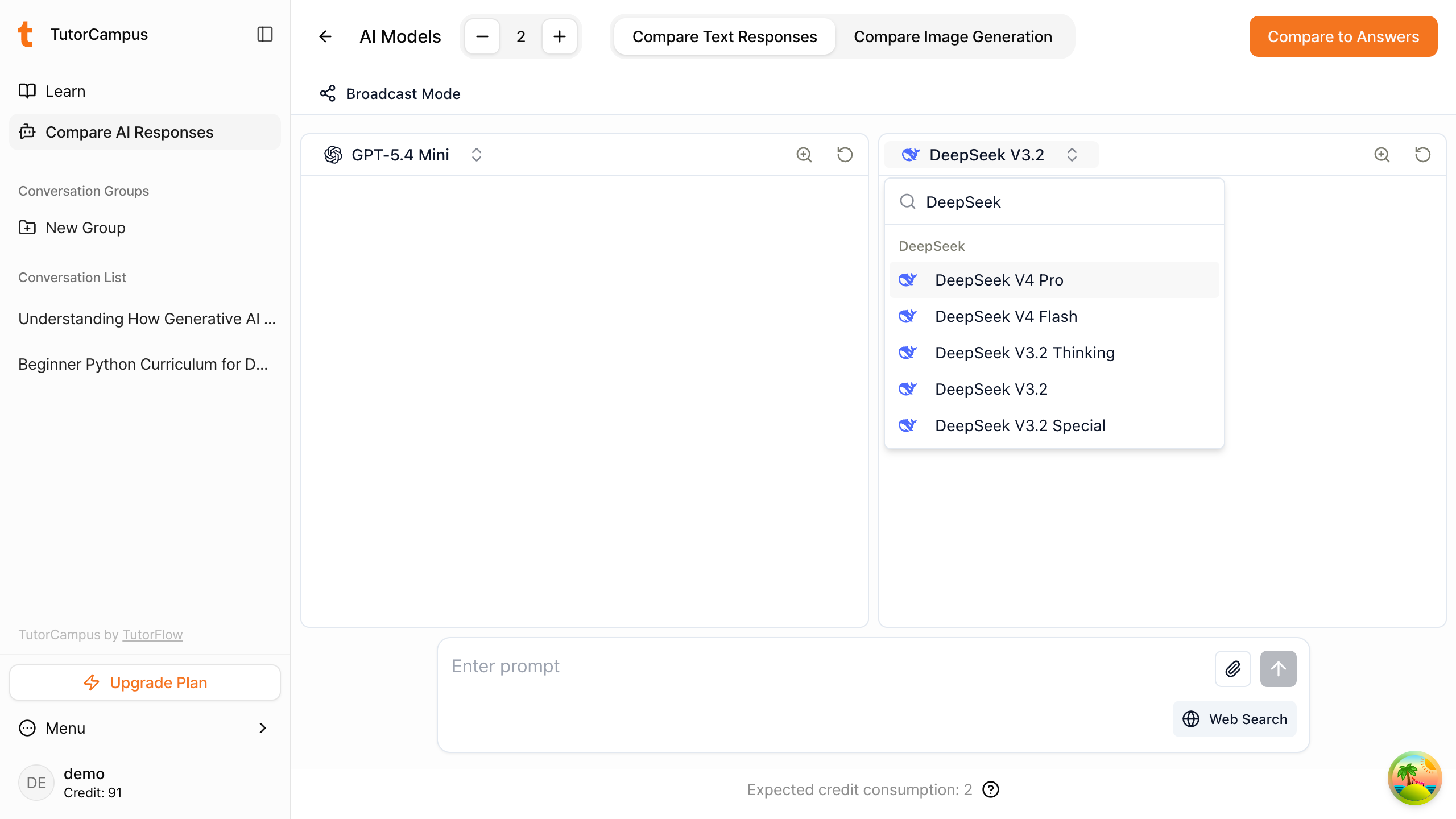Toggle Web Search for the prompt
The height and width of the screenshot is (819, 1456).
click(1235, 719)
